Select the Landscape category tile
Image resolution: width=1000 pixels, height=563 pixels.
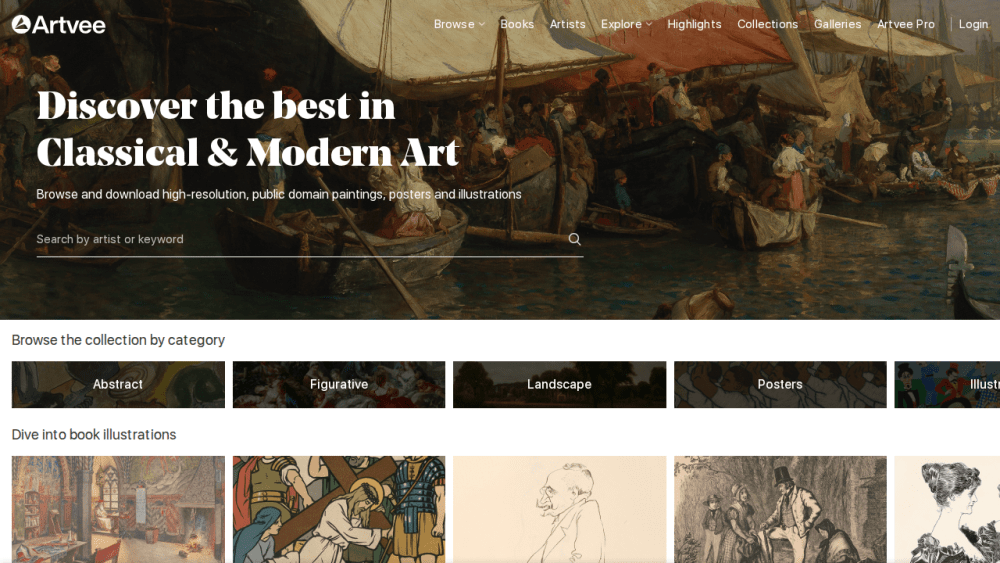[x=559, y=384]
